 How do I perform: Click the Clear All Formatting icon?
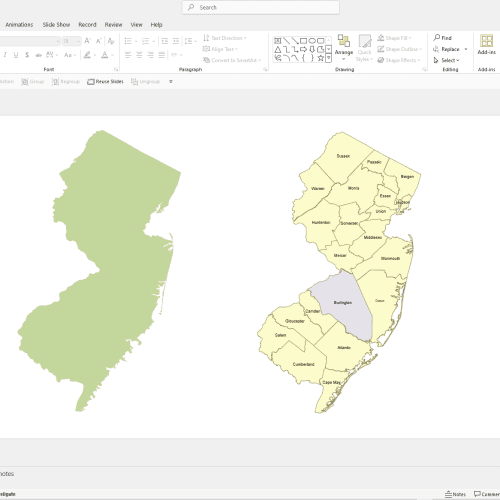point(111,41)
